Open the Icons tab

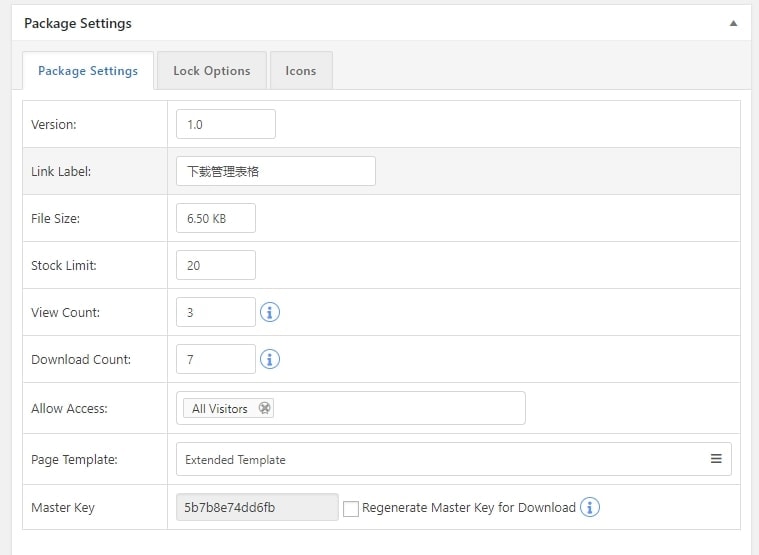[x=301, y=71]
